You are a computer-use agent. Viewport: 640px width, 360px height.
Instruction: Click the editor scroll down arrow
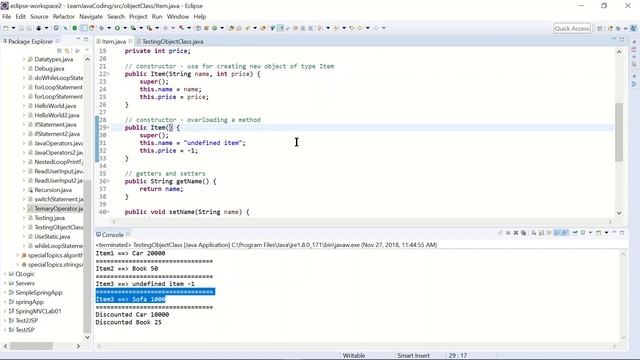coord(619,213)
